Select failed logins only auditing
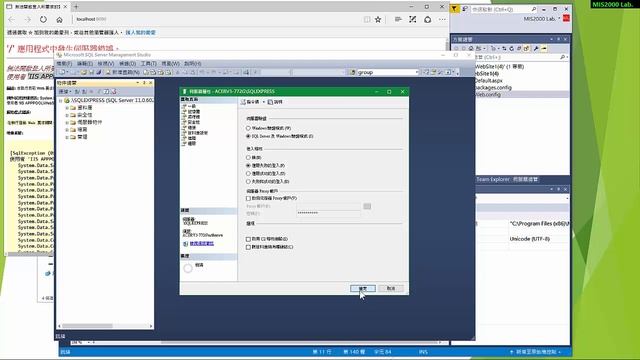The image size is (640, 360). point(248,166)
